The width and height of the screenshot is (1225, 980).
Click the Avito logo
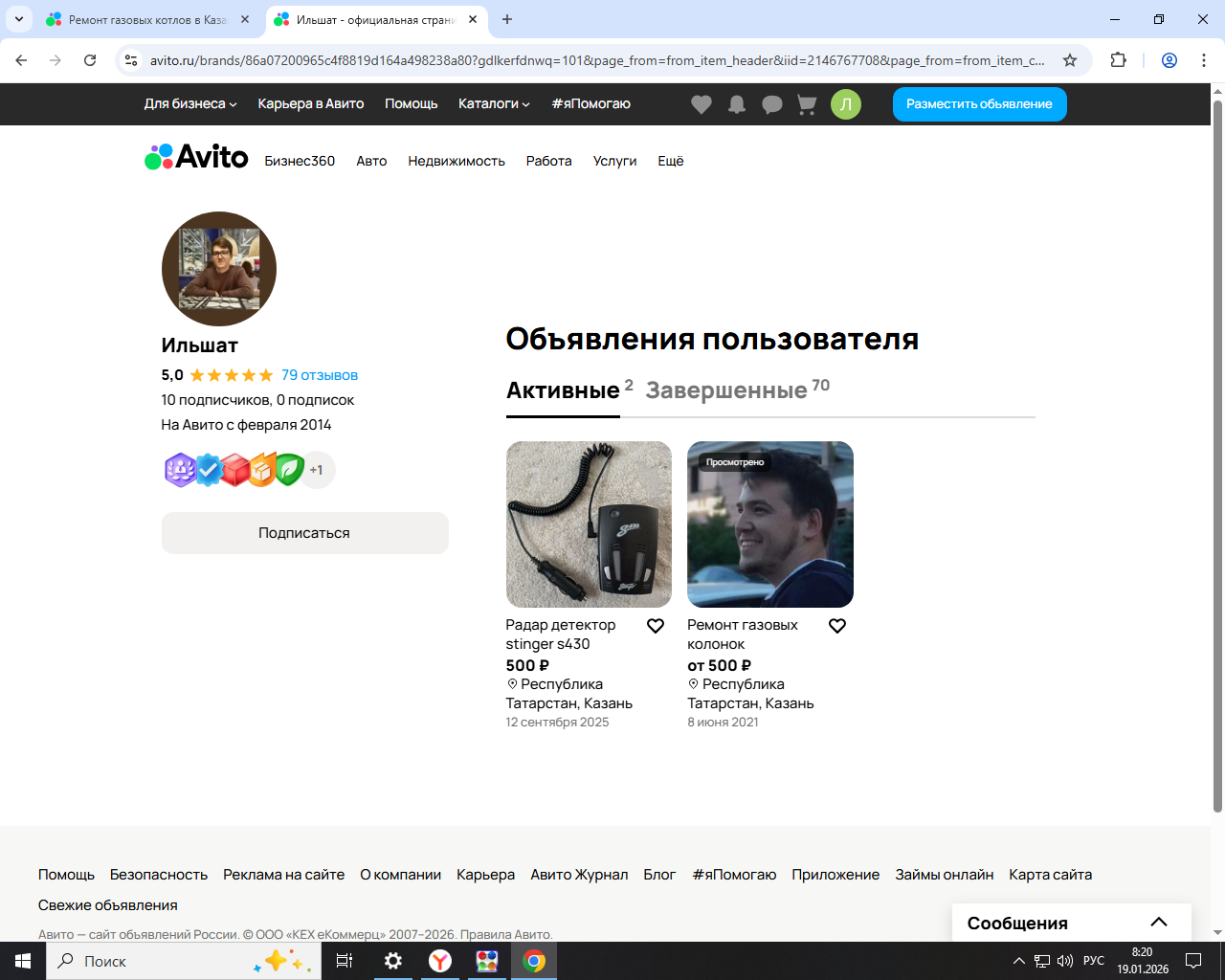pyautogui.click(x=197, y=157)
